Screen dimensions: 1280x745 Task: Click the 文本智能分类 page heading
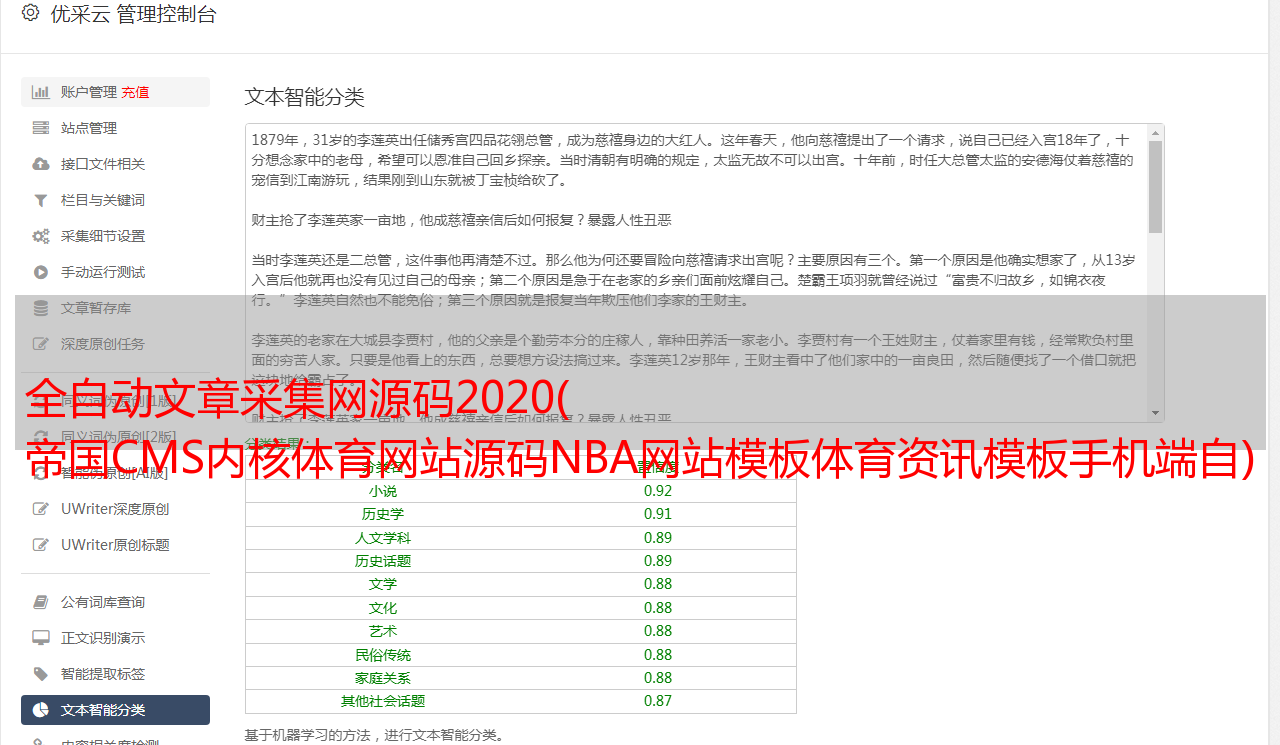click(305, 97)
